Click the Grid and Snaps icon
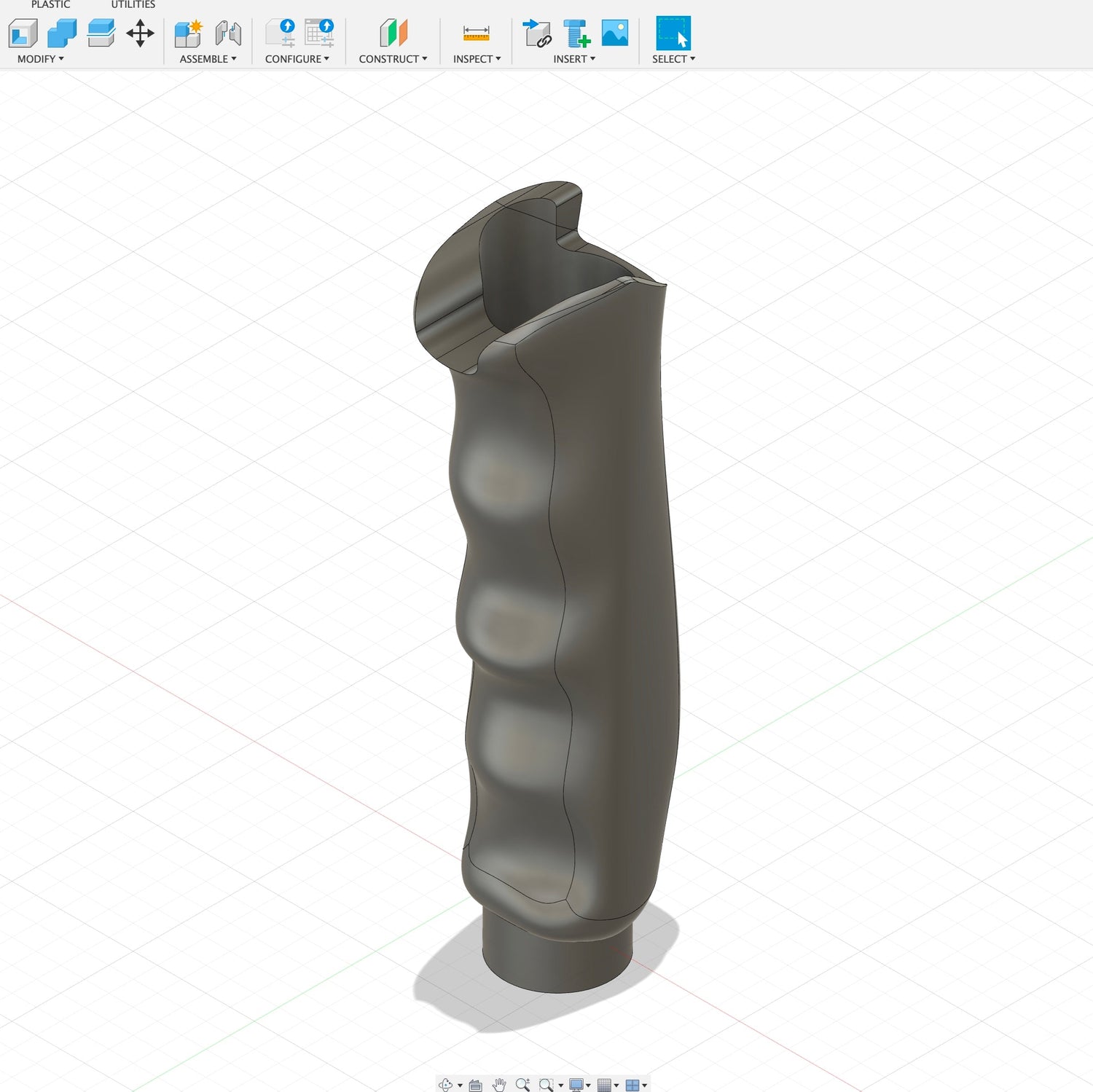Viewport: 1093px width, 1092px height. 604,1085
